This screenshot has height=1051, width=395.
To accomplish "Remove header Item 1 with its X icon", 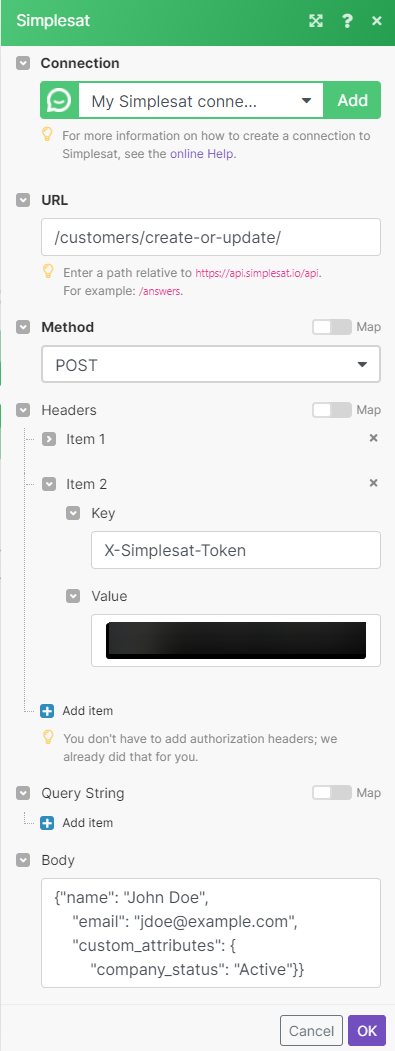I will tap(374, 438).
